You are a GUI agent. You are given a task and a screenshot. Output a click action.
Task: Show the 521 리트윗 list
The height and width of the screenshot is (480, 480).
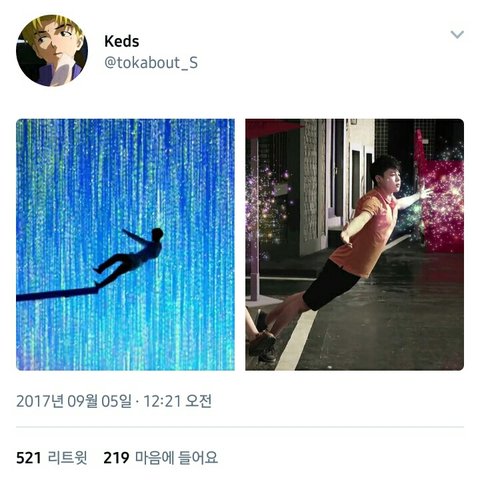pos(52,458)
